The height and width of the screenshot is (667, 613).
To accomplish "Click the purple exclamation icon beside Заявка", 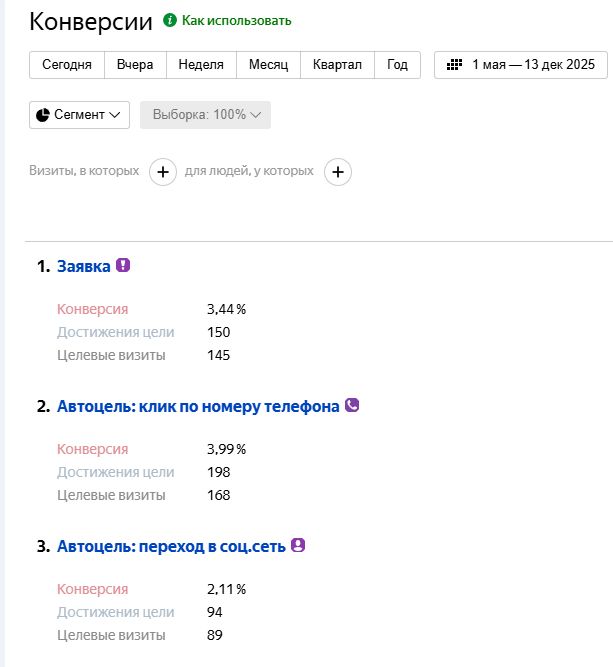I will (123, 266).
